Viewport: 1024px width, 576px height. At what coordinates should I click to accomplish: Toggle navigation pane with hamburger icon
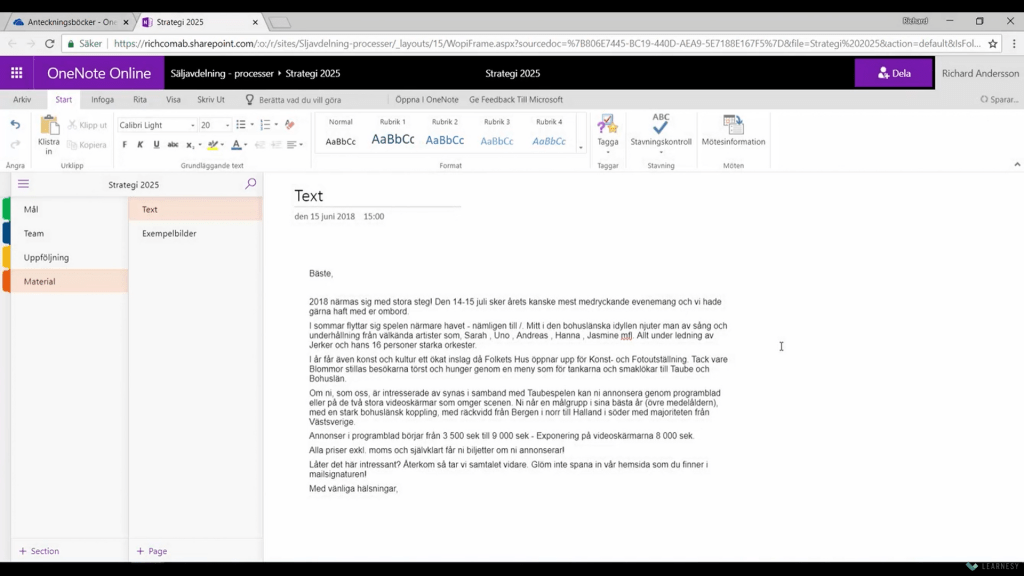(23, 184)
